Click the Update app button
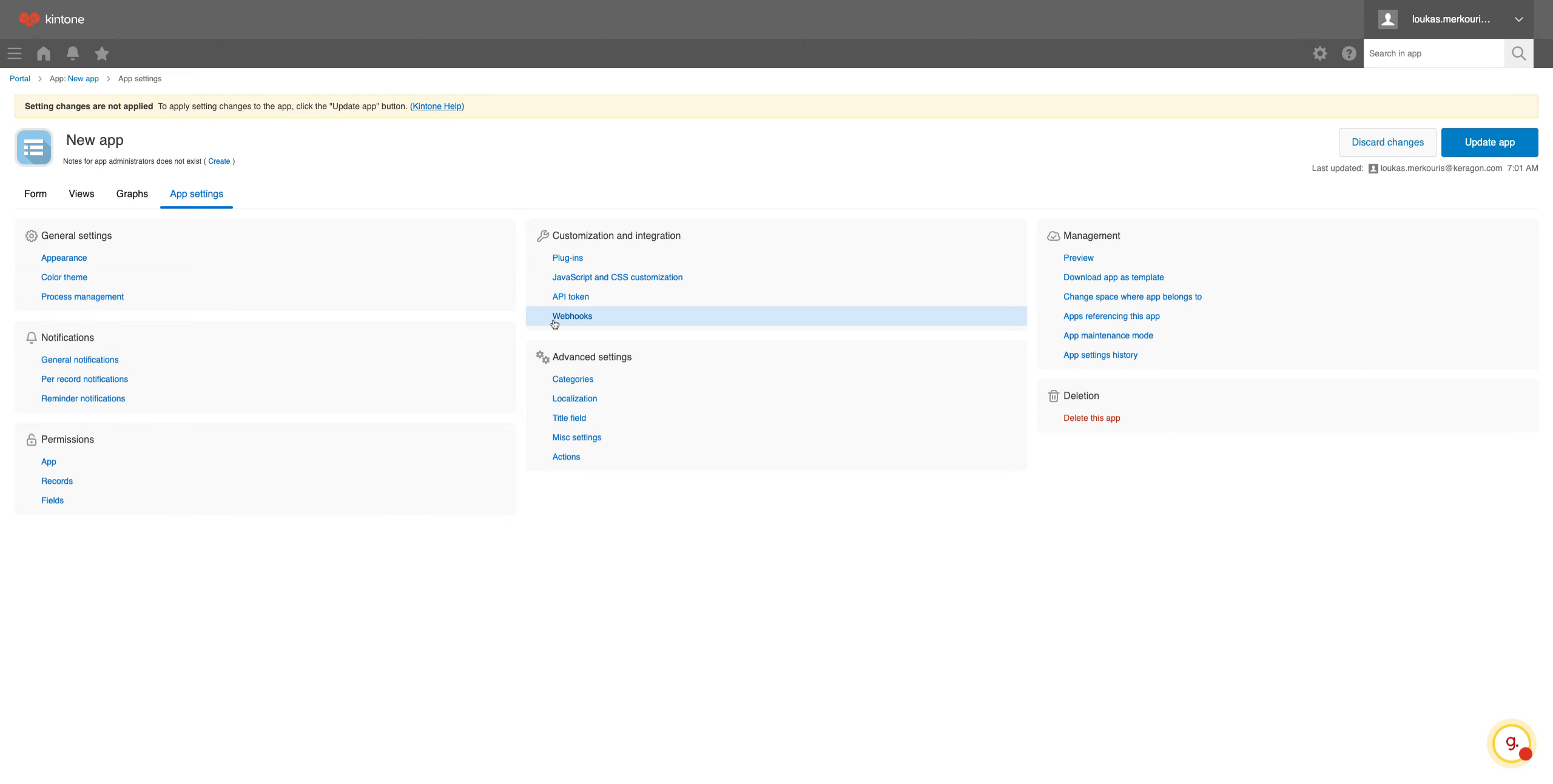 coord(1489,142)
